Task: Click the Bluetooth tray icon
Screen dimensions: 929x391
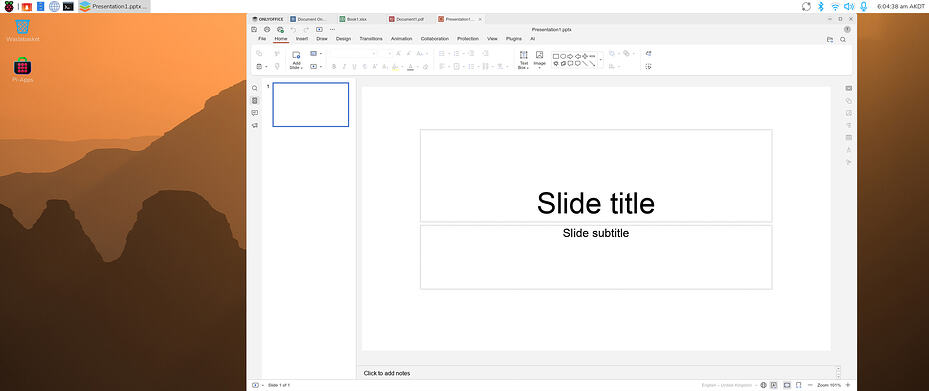Action: coord(821,6)
